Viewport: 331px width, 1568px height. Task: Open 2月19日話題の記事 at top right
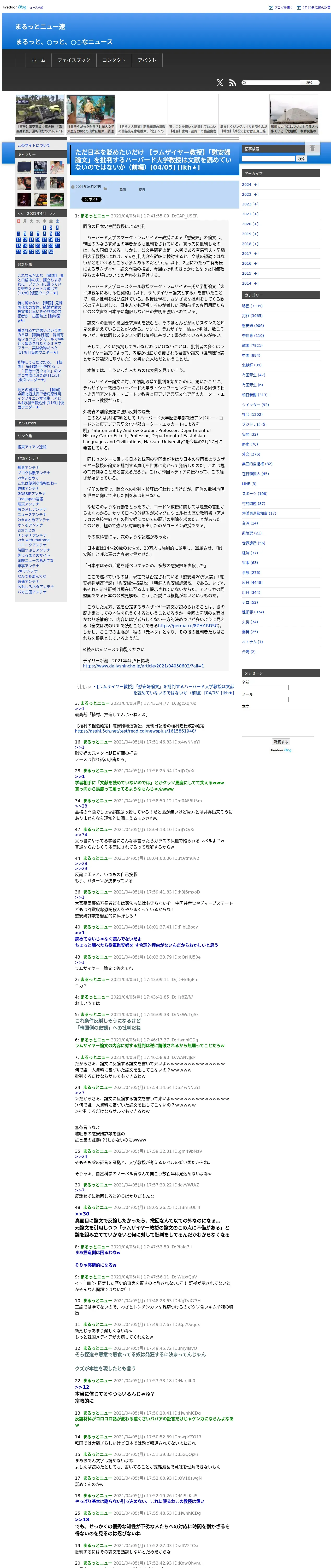314,8
